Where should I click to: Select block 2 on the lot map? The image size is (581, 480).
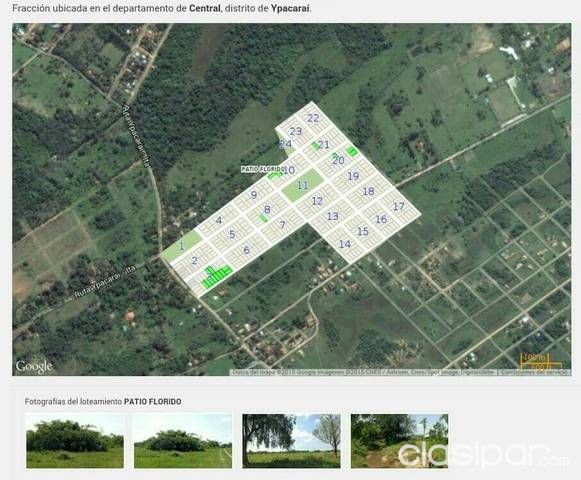click(x=195, y=261)
